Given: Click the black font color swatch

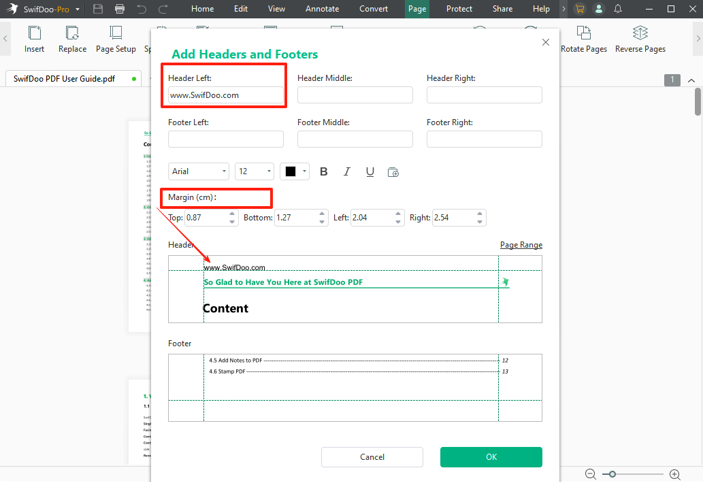Looking at the screenshot, I should (x=291, y=171).
